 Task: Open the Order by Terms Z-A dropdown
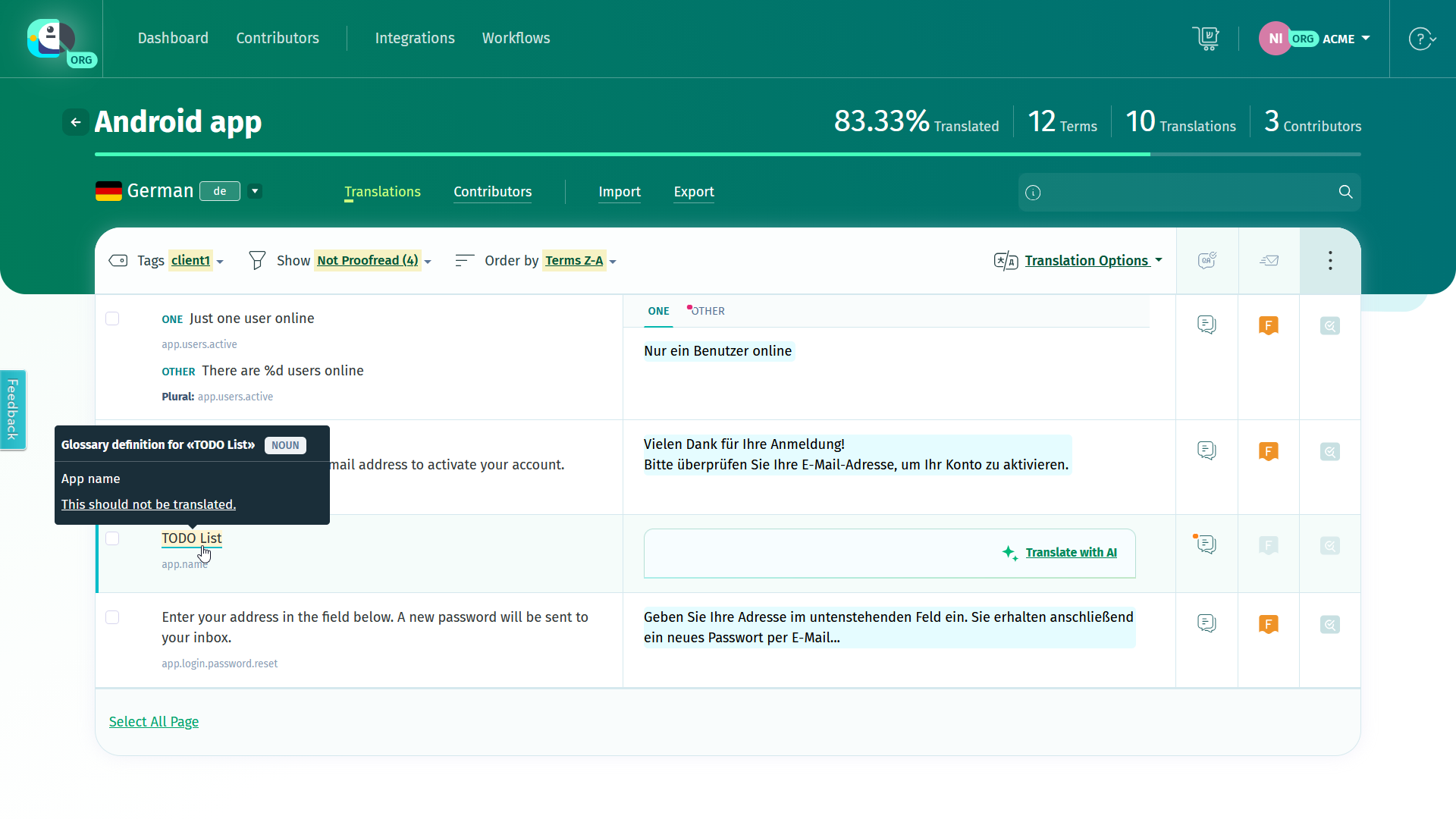point(580,261)
